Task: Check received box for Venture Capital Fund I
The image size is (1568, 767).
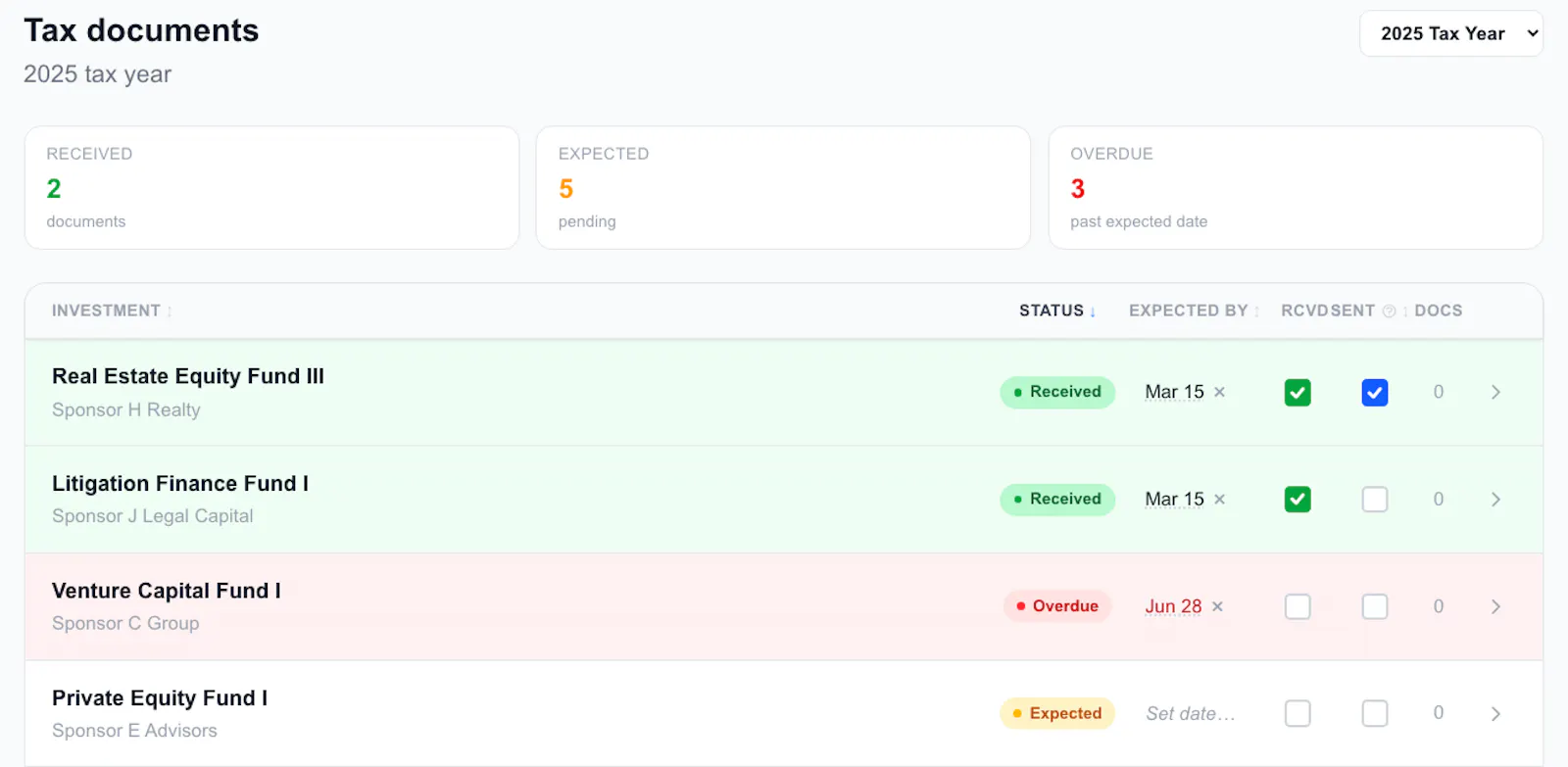Action: (1298, 606)
